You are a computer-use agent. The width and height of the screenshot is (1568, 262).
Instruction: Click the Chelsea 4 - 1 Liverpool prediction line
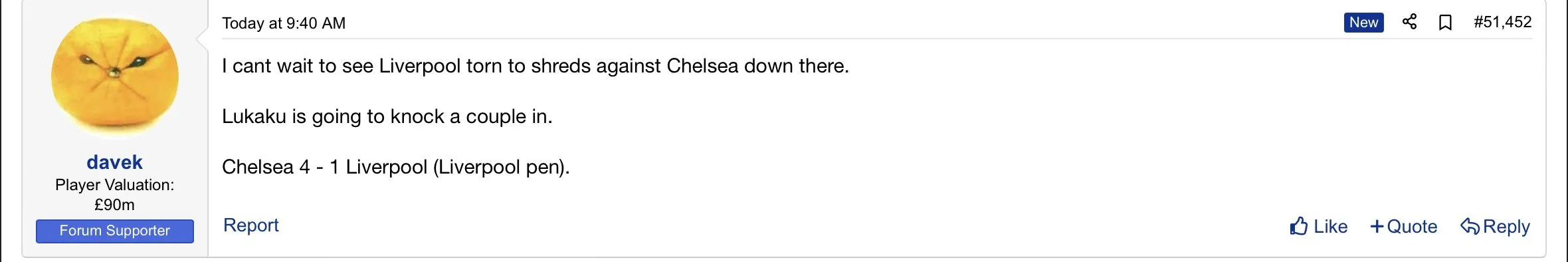click(396, 167)
